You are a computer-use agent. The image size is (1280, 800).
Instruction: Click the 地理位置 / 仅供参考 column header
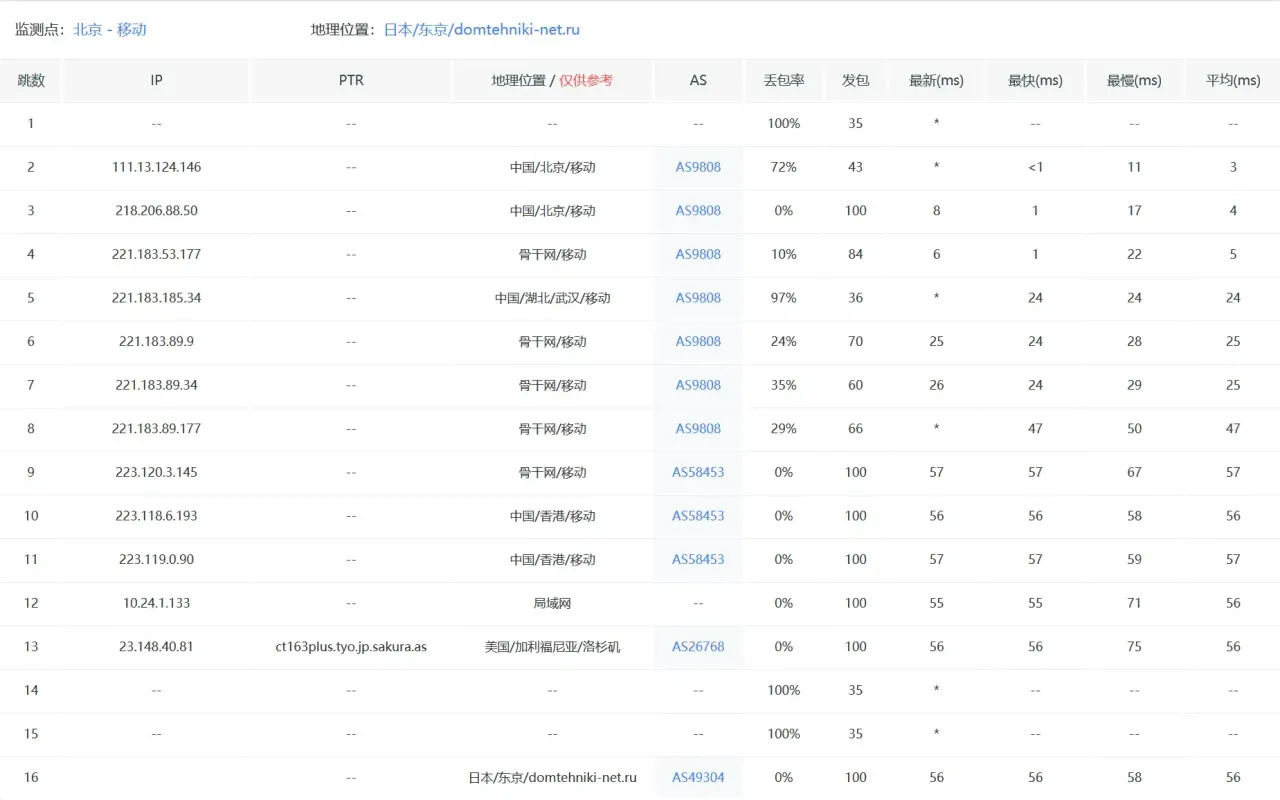click(552, 80)
